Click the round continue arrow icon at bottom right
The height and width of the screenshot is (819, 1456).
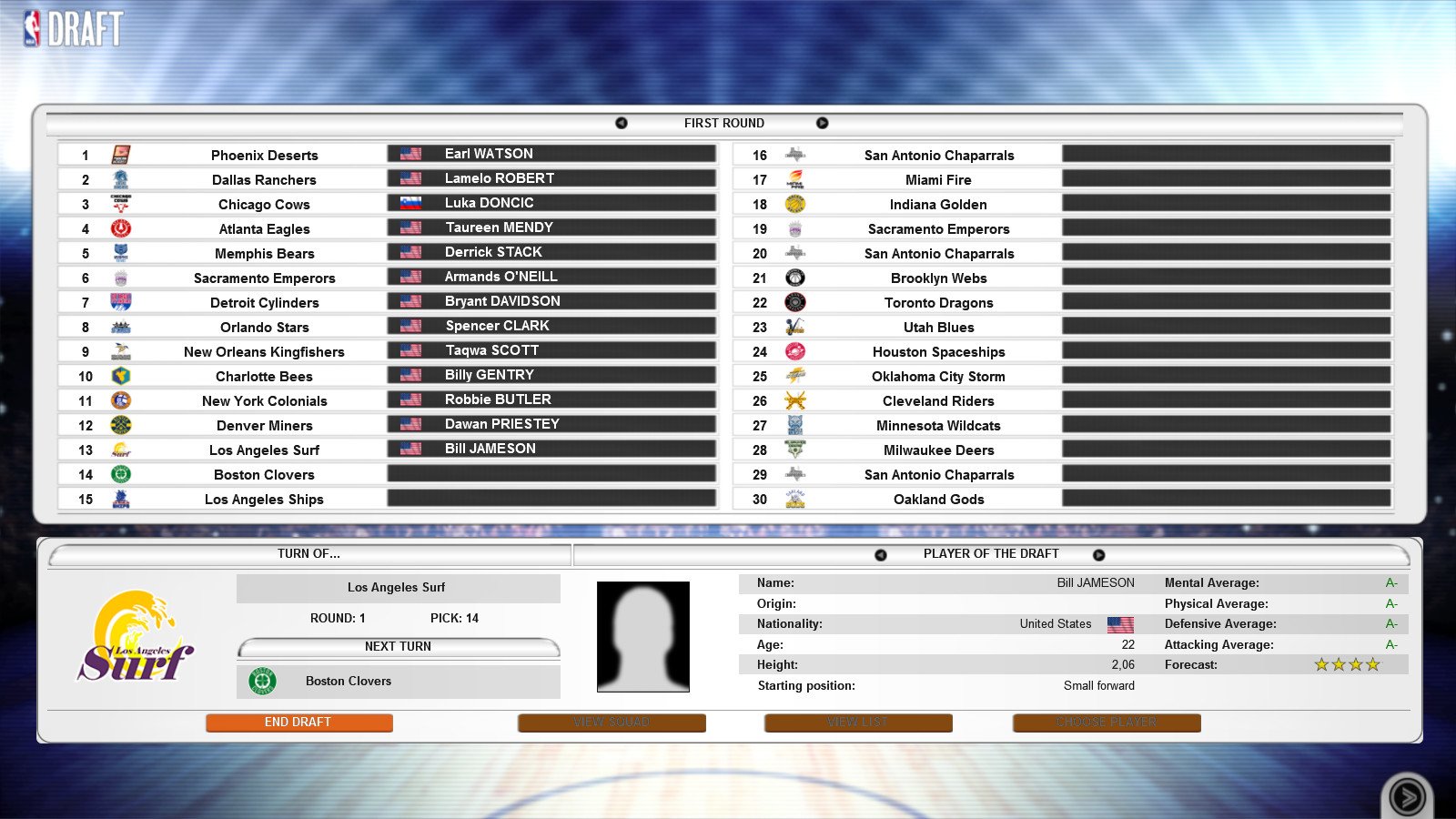point(1407,797)
